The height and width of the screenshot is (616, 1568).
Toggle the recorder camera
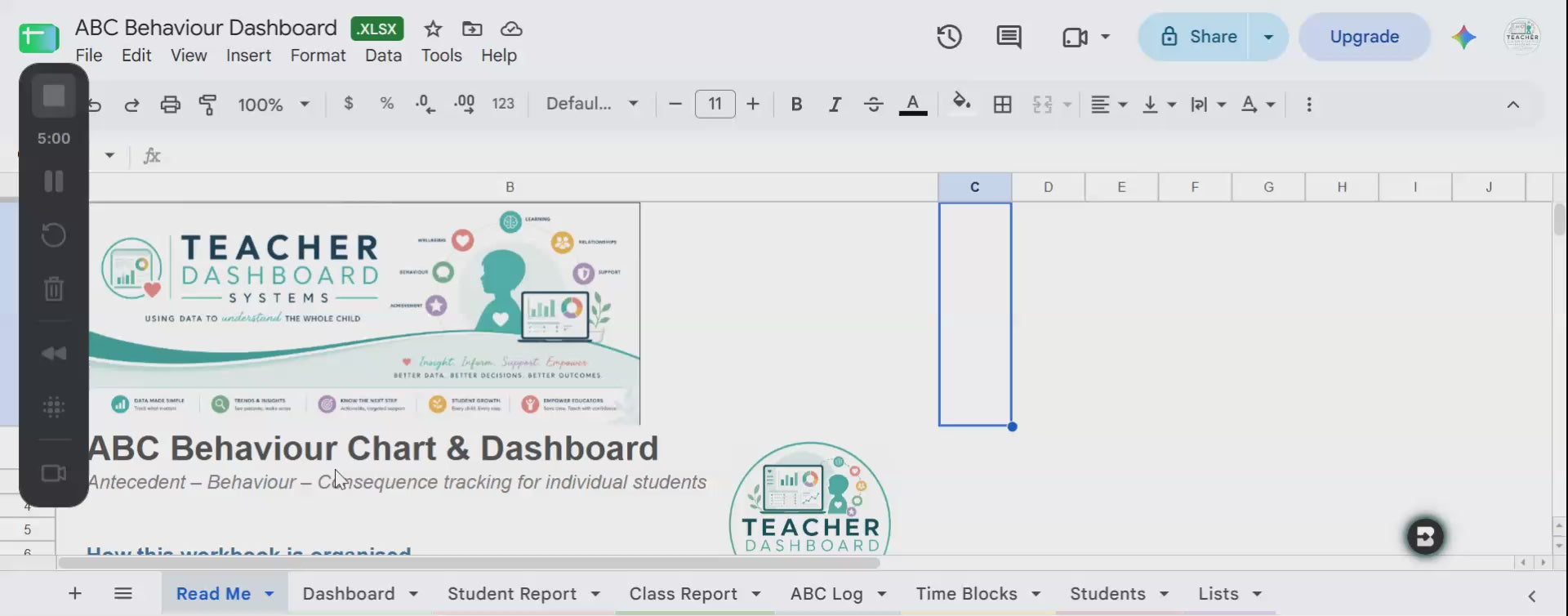click(x=54, y=473)
